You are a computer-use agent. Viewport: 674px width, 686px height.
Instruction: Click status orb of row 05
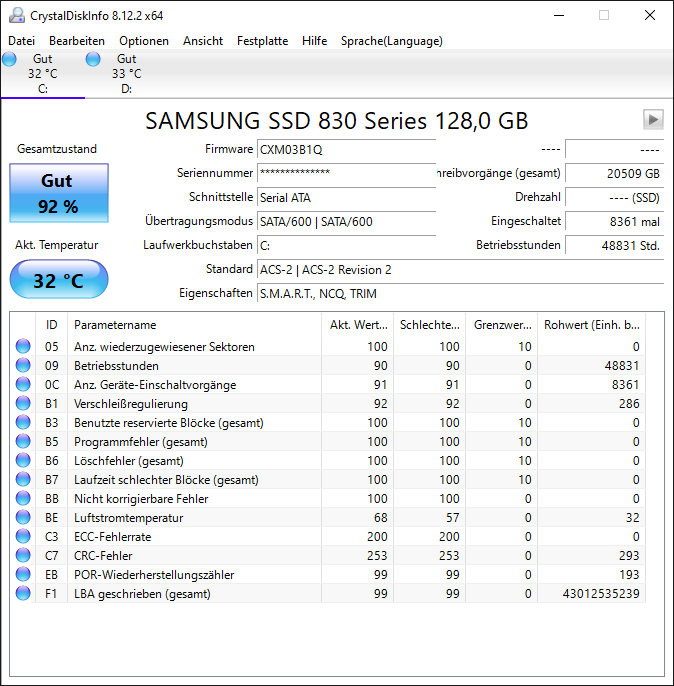coord(23,346)
